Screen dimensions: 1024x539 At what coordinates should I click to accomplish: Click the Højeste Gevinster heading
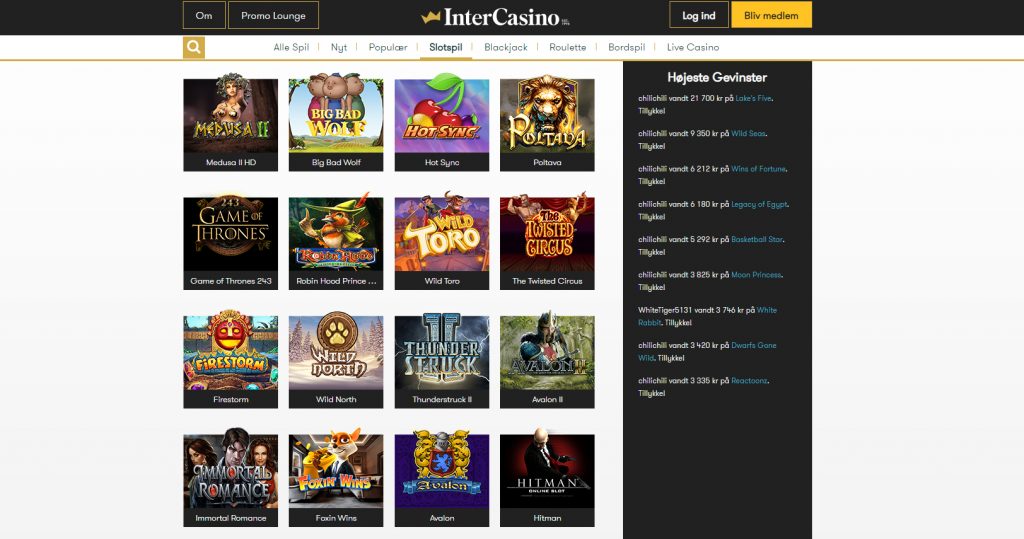[717, 77]
